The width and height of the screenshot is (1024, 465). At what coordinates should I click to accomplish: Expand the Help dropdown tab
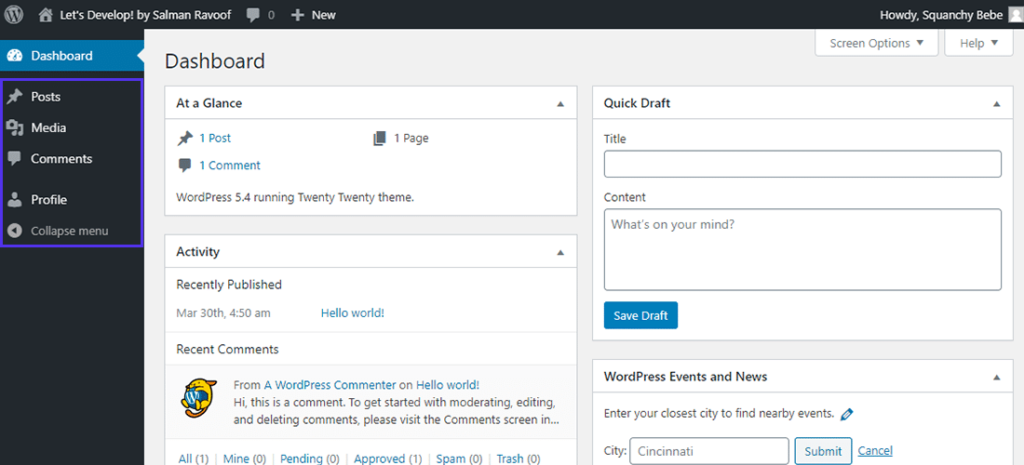[x=978, y=43]
